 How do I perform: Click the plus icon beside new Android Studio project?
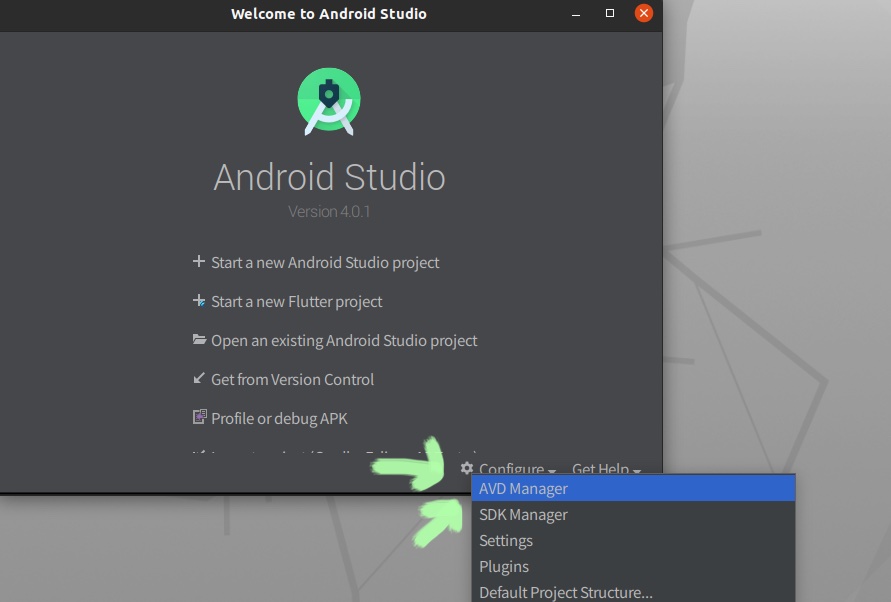198,261
